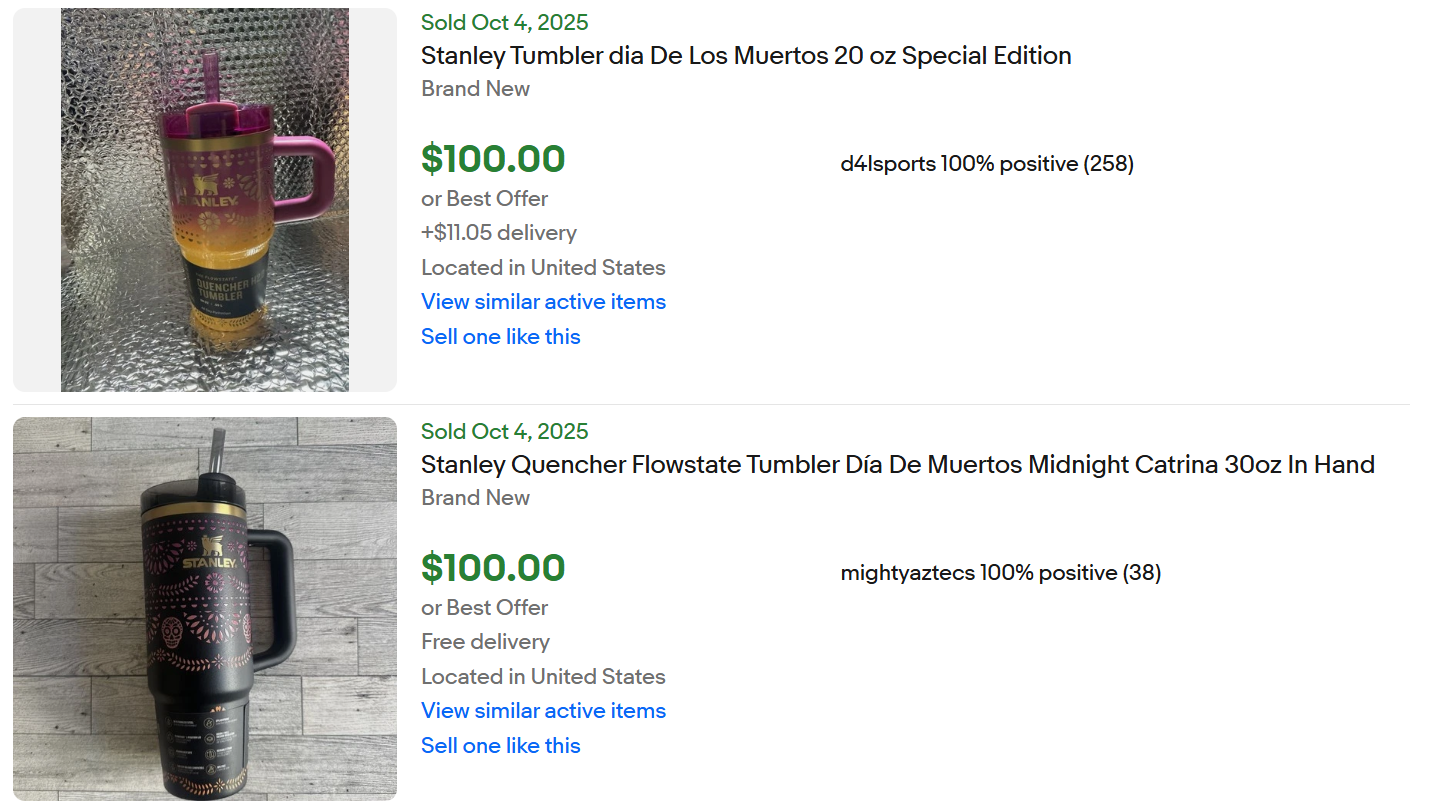View similar active items for the 20 oz tumbler
Image resolution: width=1440 pixels, height=810 pixels.
tap(543, 302)
